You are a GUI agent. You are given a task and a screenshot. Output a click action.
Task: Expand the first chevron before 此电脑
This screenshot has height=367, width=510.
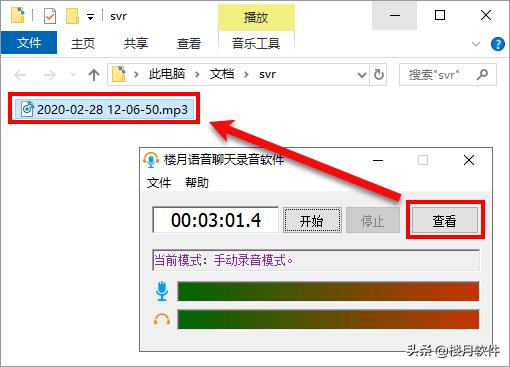tap(136, 74)
